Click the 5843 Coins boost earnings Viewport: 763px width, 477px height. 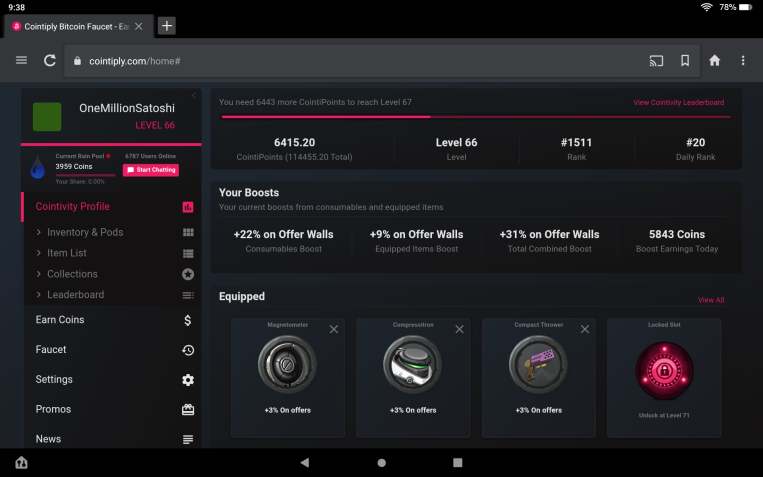point(677,235)
